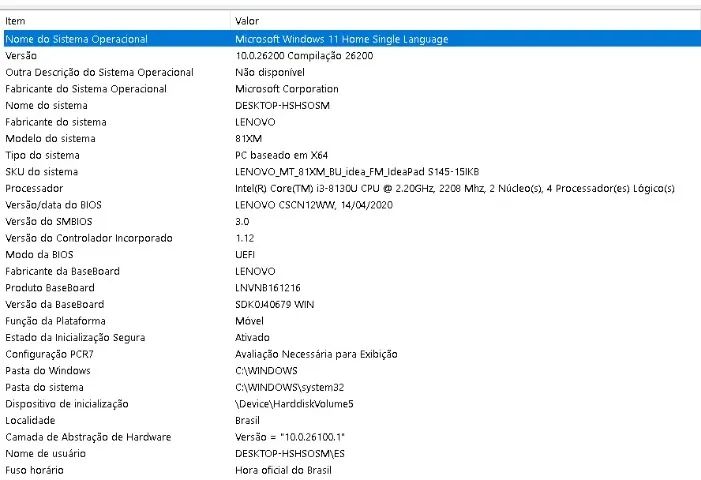Image resolution: width=701 pixels, height=480 pixels.
Task: Click the 'PC baseado em X64' value
Action: [x=281, y=155]
